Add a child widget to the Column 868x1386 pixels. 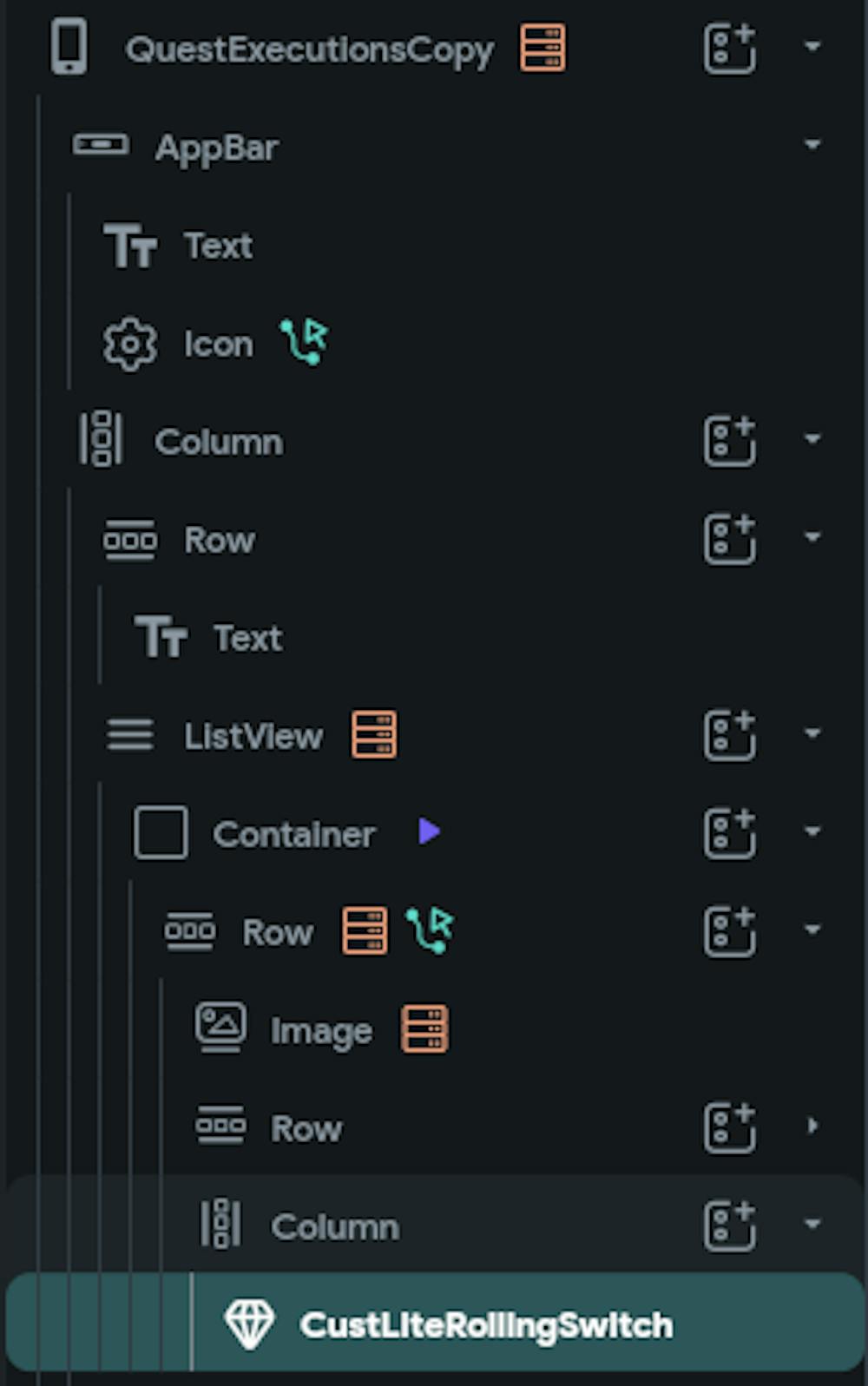[729, 442]
